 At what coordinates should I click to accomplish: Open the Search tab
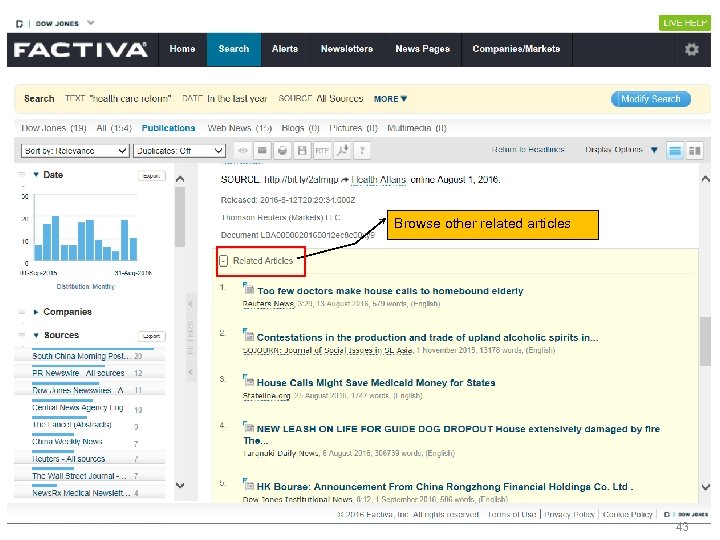234,49
